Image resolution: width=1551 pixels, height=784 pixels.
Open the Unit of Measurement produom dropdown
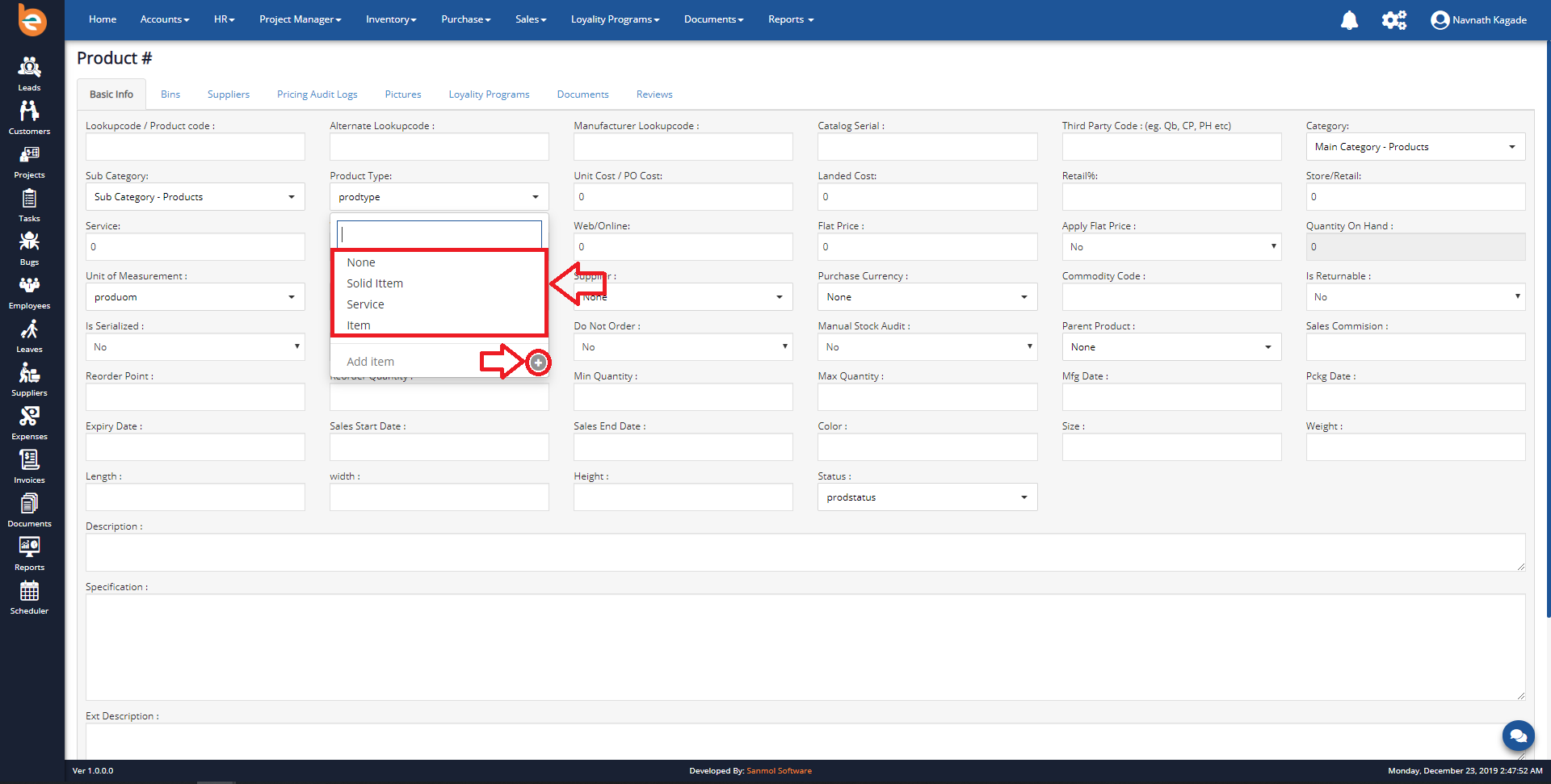click(195, 297)
